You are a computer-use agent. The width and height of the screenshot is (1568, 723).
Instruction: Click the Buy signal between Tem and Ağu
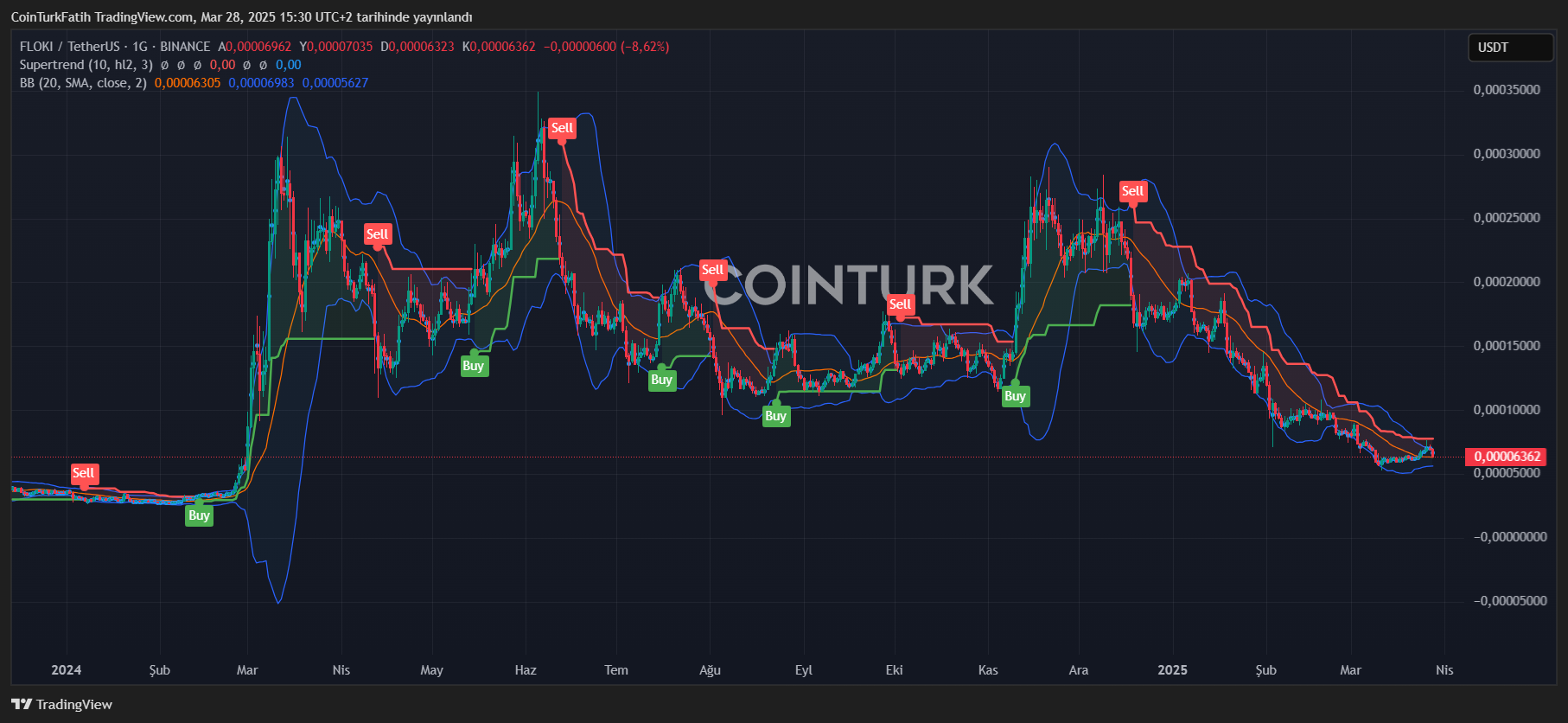point(662,380)
